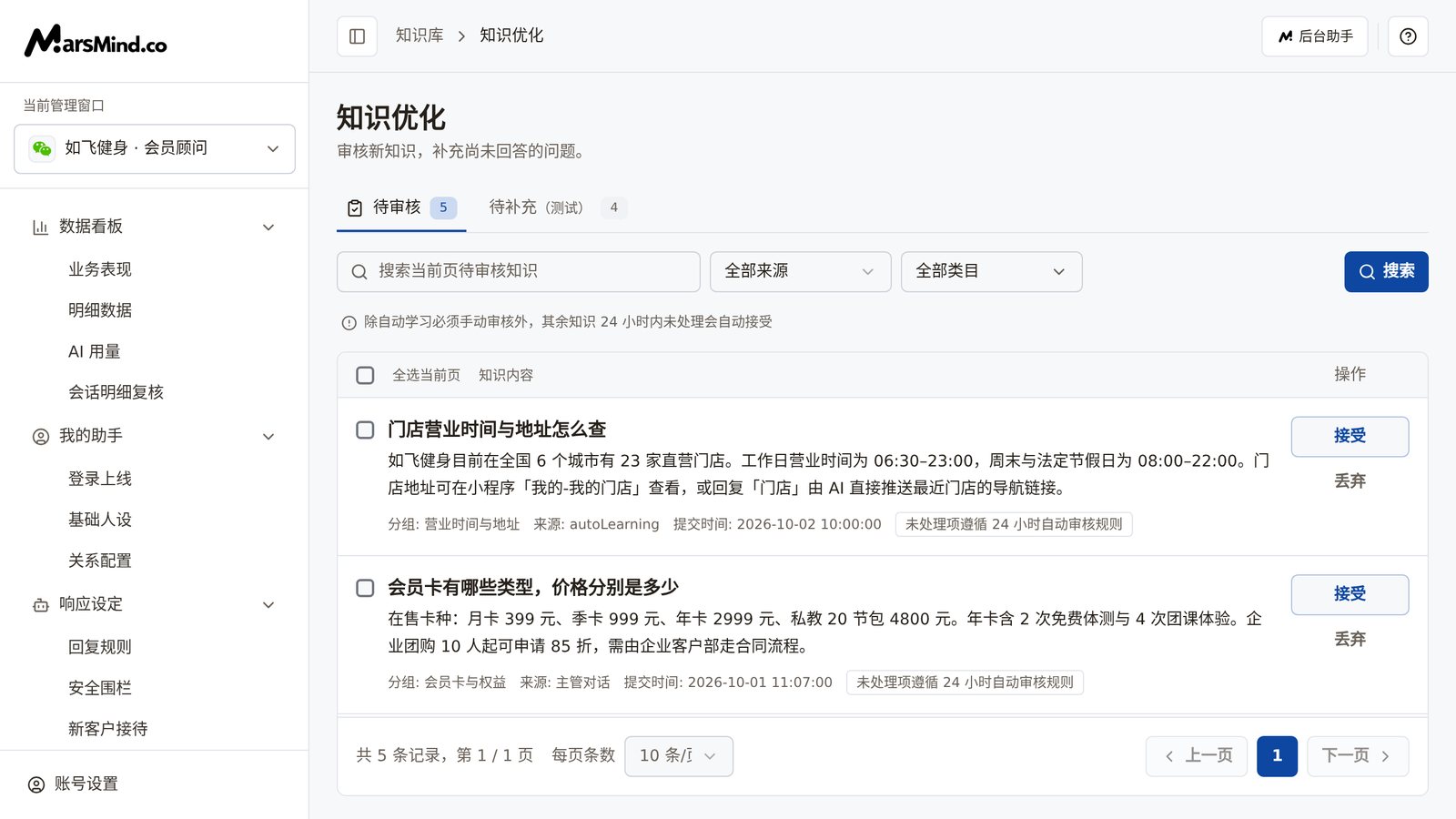This screenshot has width=1456, height=819.
Task: Select the 待审核 tab
Action: (401, 207)
